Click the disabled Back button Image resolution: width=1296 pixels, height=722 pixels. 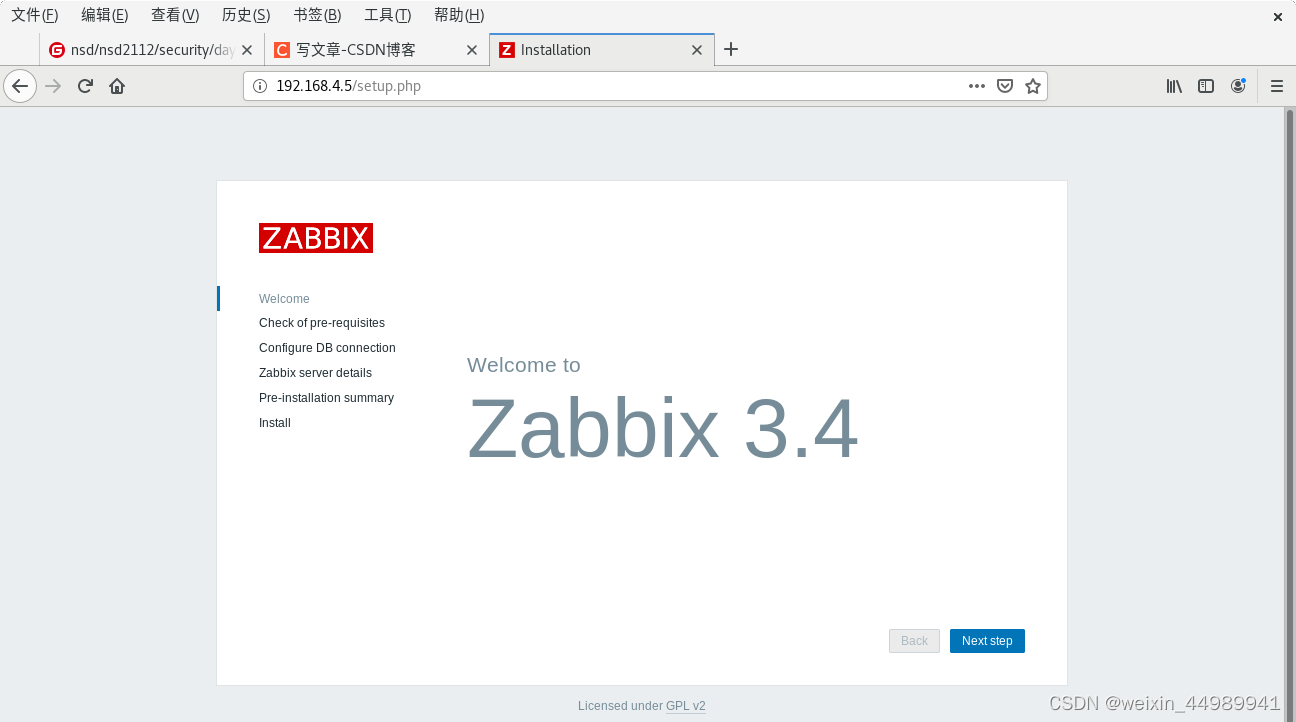pyautogui.click(x=914, y=641)
